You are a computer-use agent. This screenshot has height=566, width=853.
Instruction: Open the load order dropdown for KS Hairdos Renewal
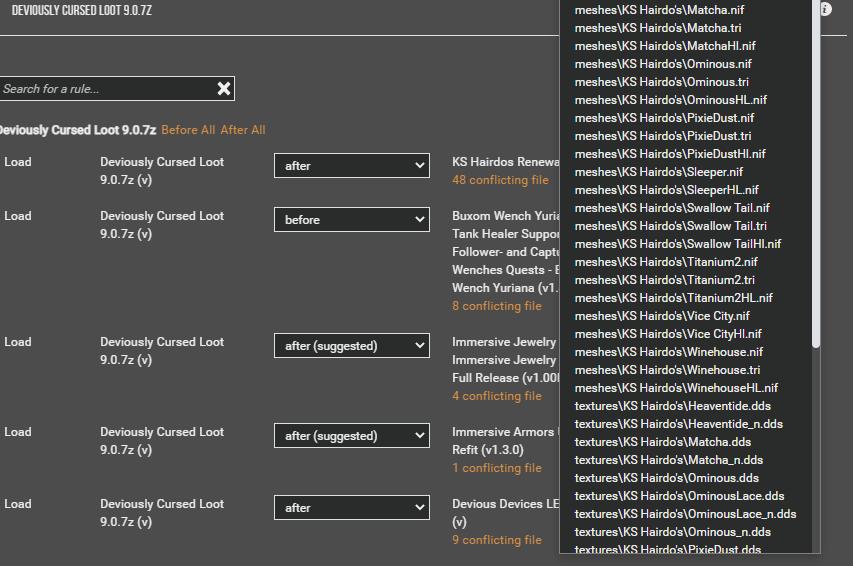(x=351, y=165)
